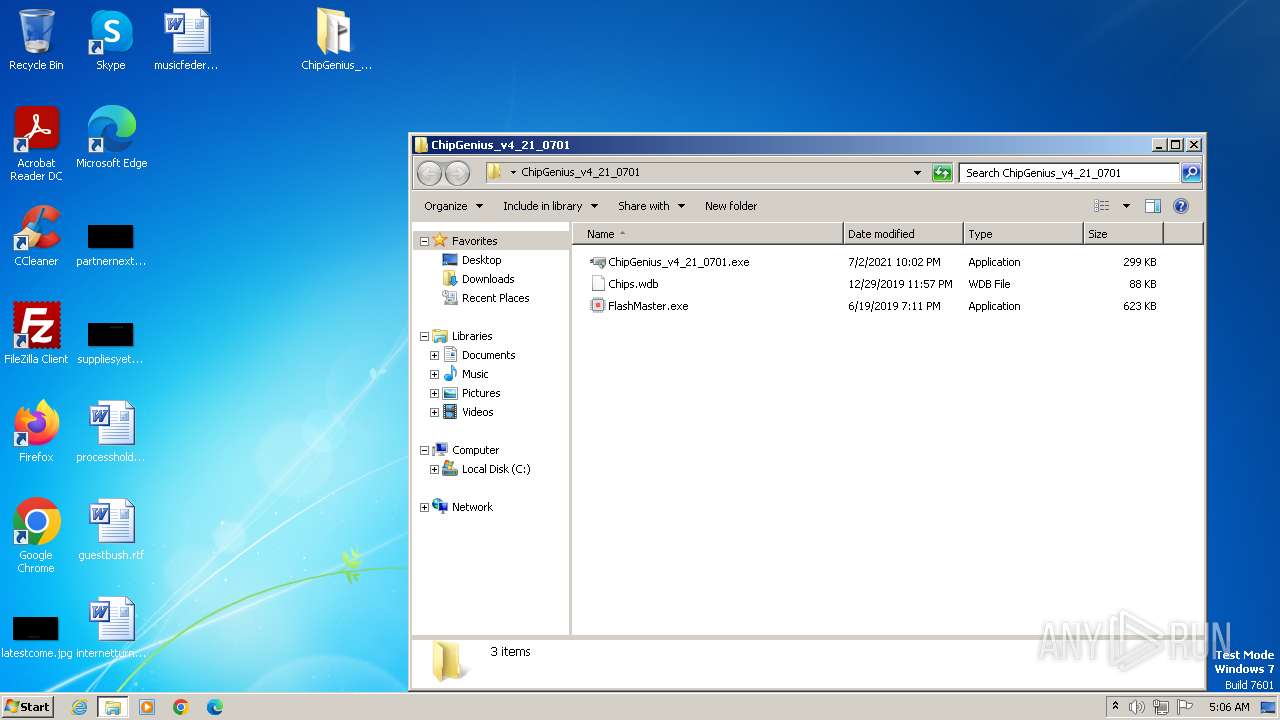Select FlashMaster.exe in file list
Screen dimensions: 1280x720
click(x=639, y=306)
